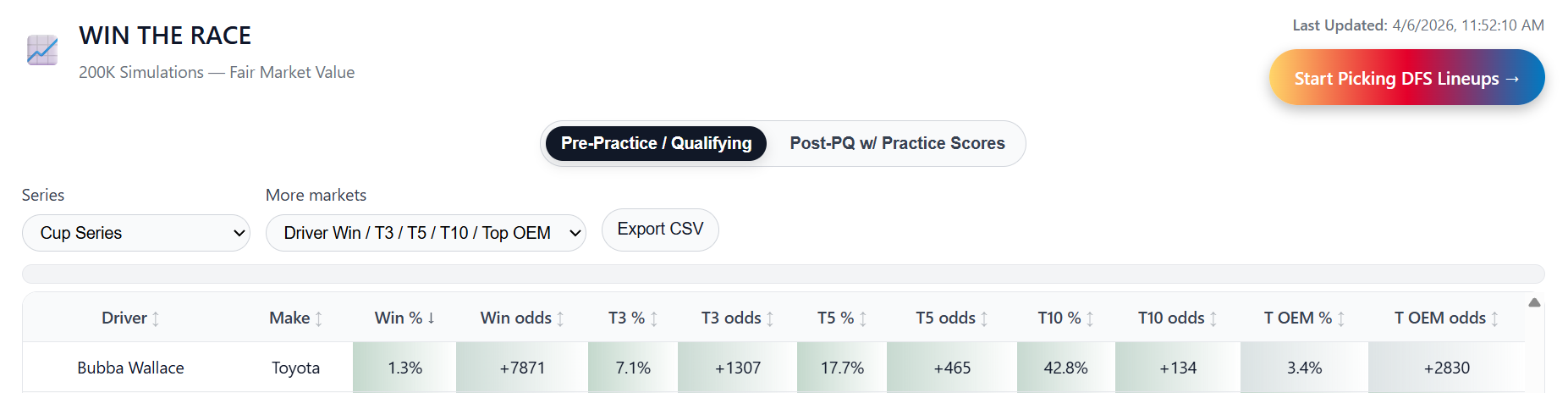
Task: Toggle the Win % descending sort arrow
Action: point(432,318)
